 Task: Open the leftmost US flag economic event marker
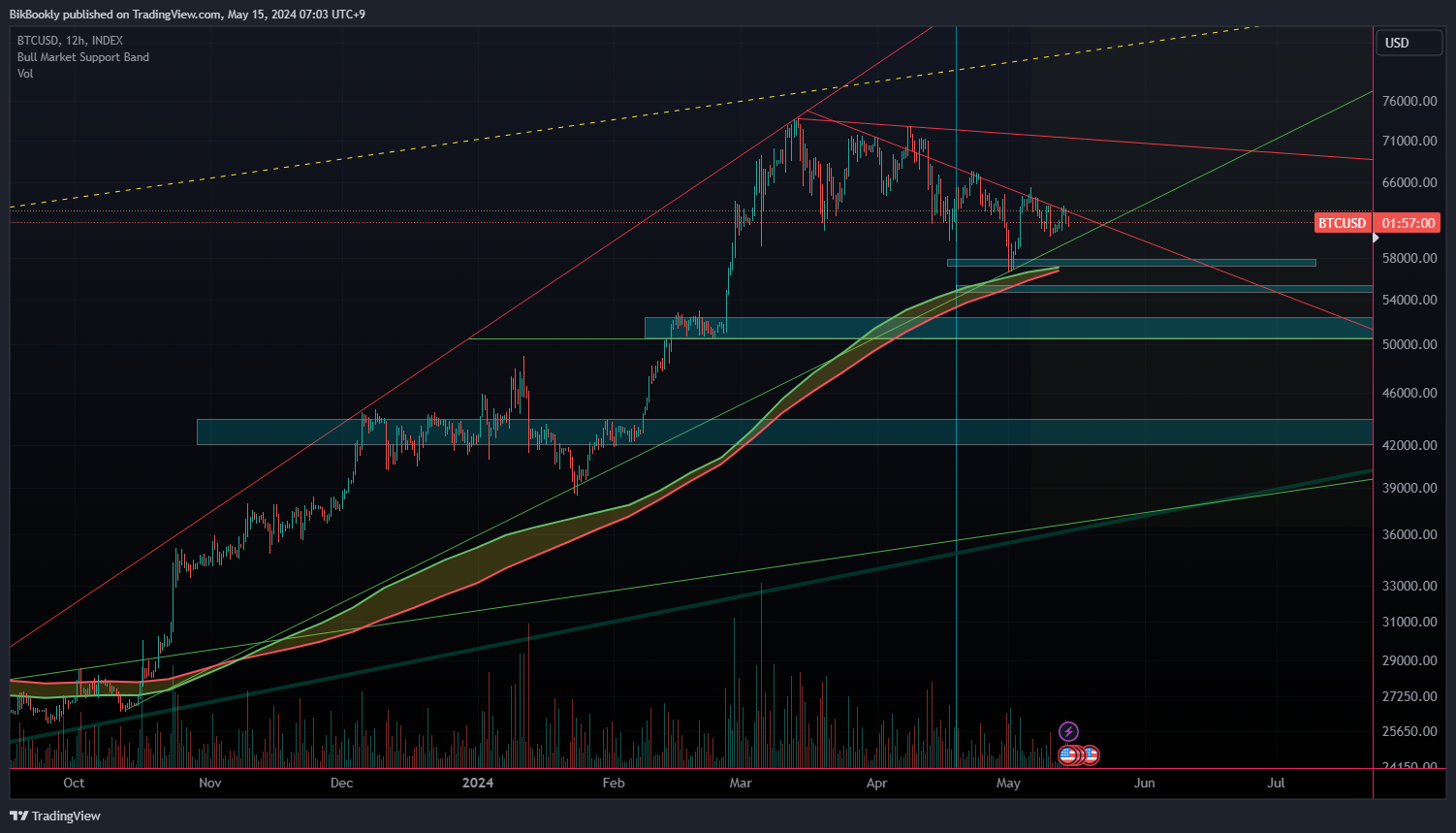[1067, 754]
